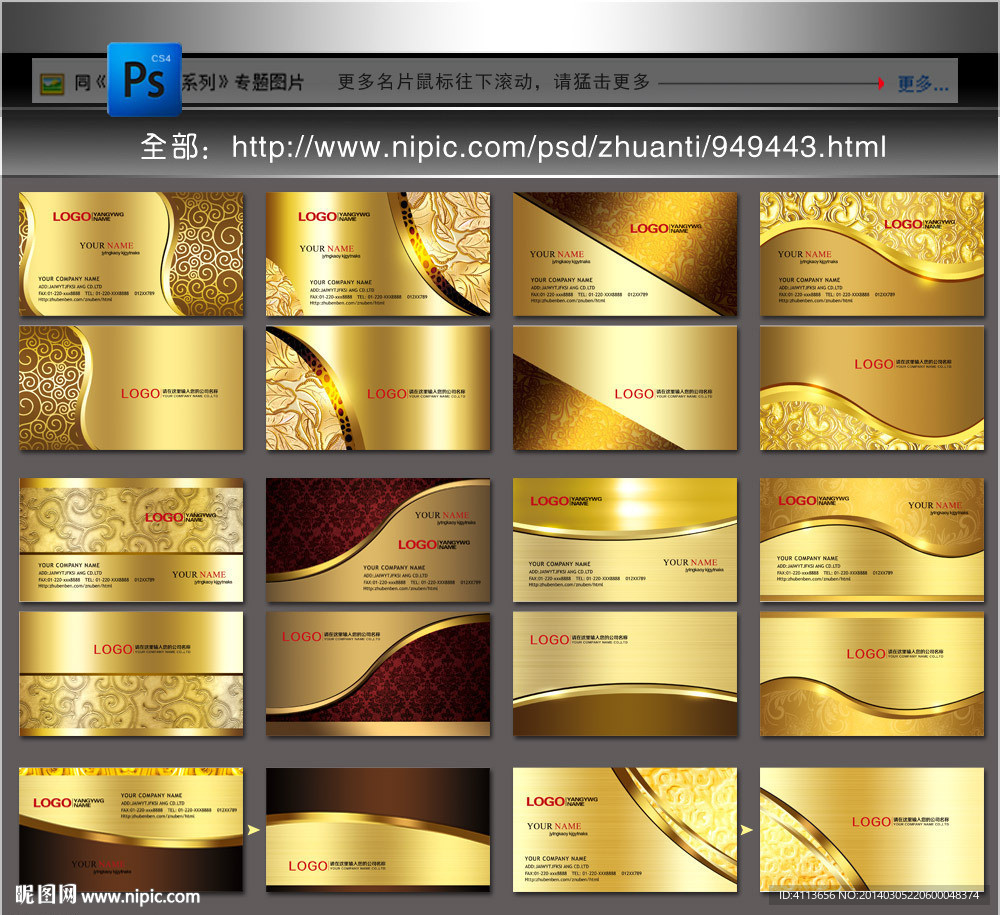Select the card back with maroon damask lower right
The image size is (1000, 915).
coord(378,674)
